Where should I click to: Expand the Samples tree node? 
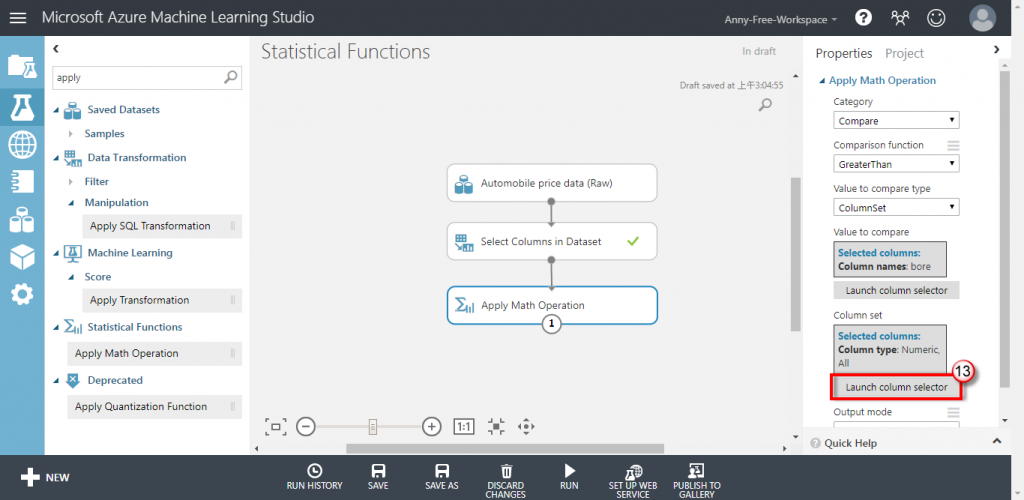tap(71, 134)
